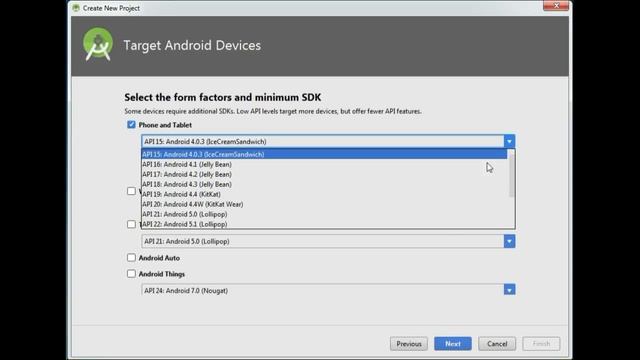Uncheck the Phone and Tablet checkbox
The width and height of the screenshot is (640, 360).
(x=131, y=124)
